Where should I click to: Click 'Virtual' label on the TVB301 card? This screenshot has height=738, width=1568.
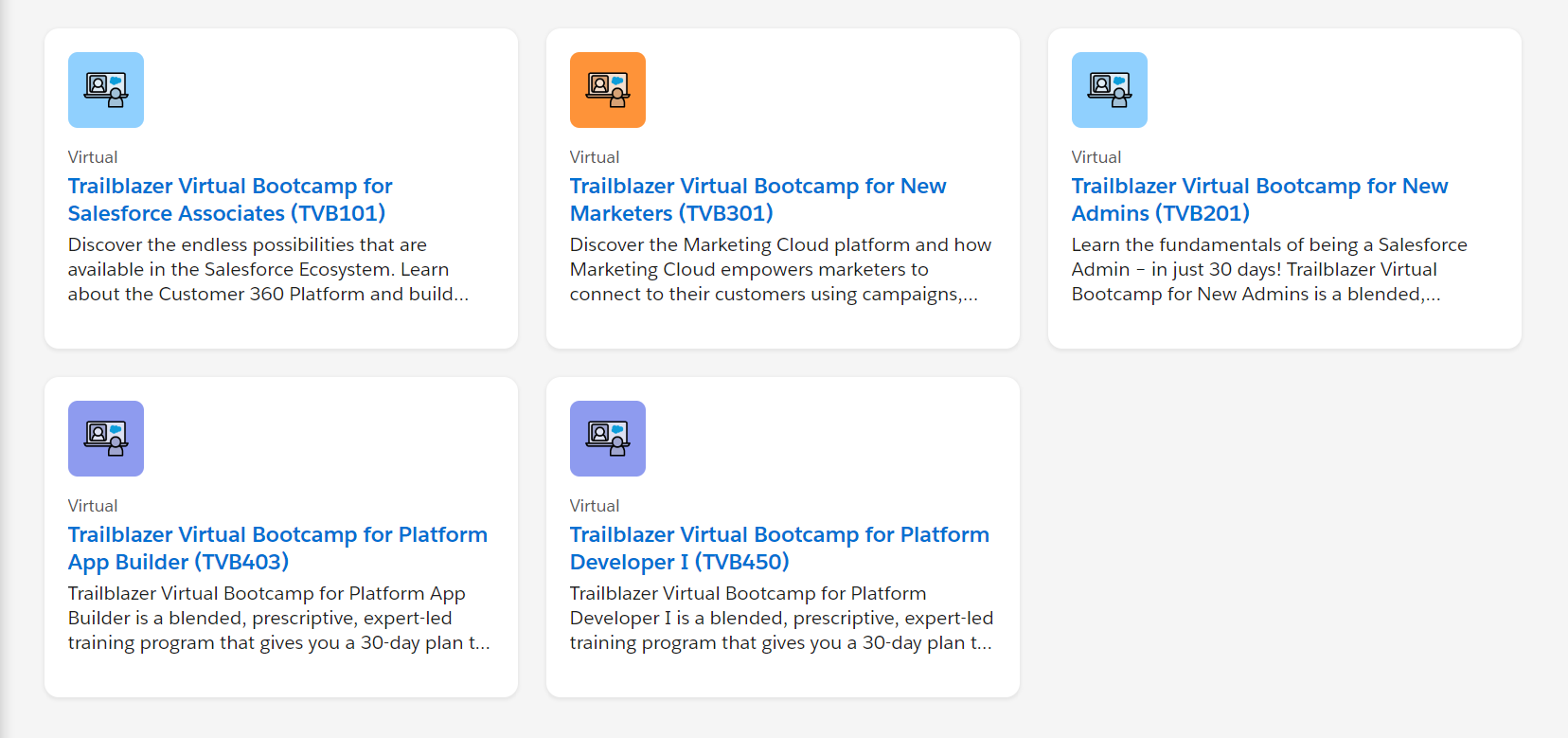595,157
